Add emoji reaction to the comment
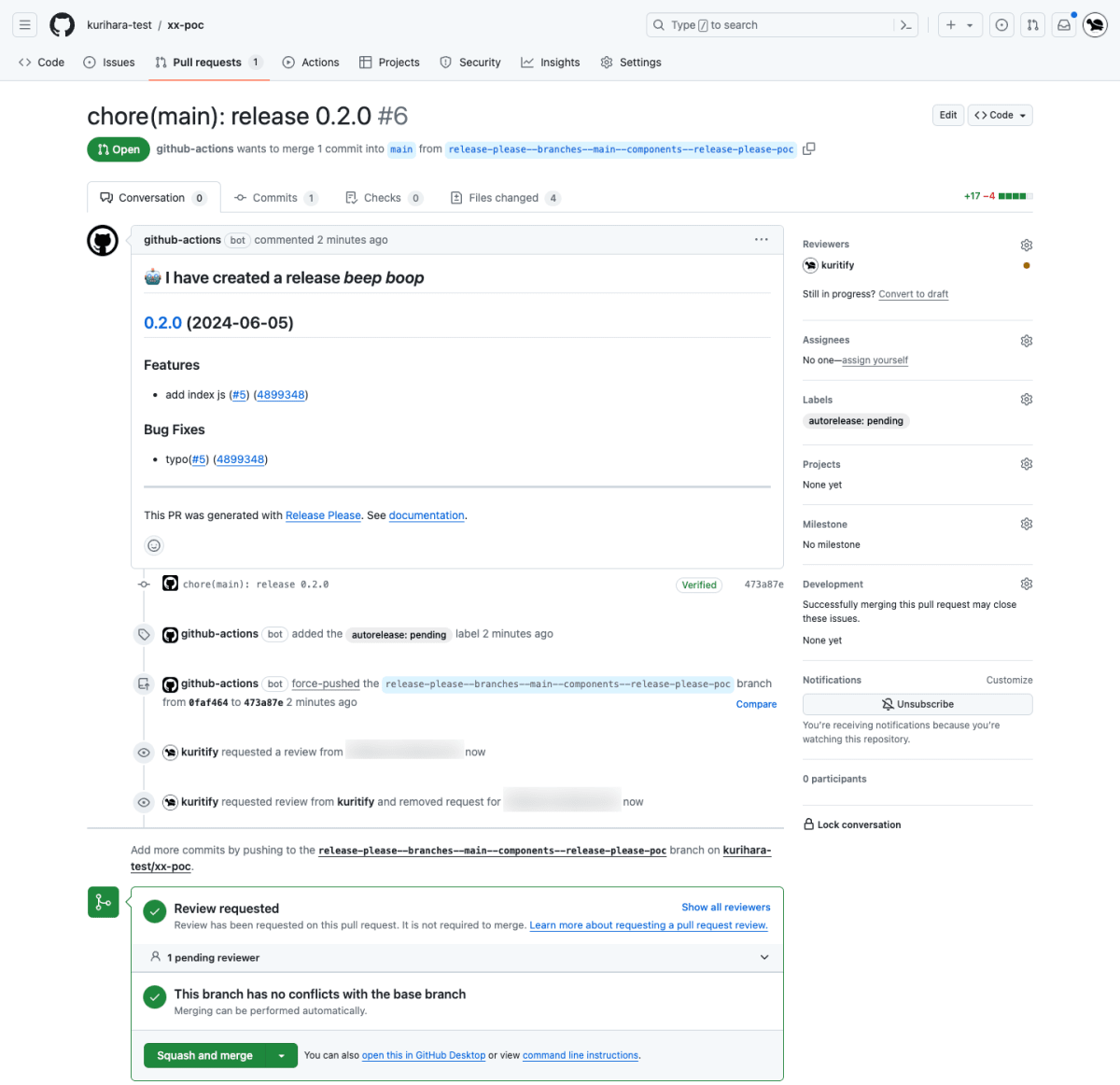Screen dimensions: 1120x1085 click(x=154, y=545)
